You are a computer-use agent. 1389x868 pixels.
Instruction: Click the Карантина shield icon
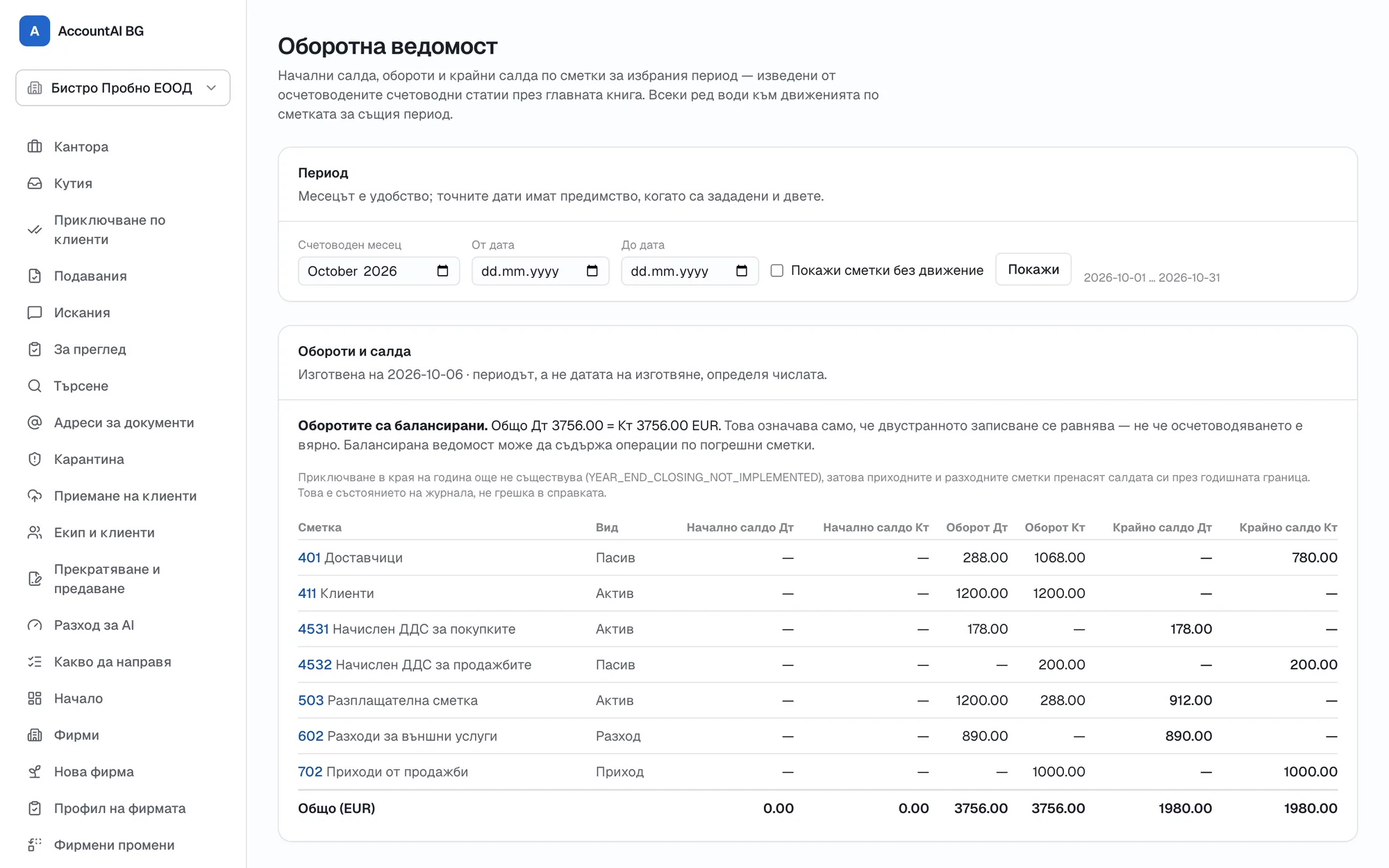(35, 459)
